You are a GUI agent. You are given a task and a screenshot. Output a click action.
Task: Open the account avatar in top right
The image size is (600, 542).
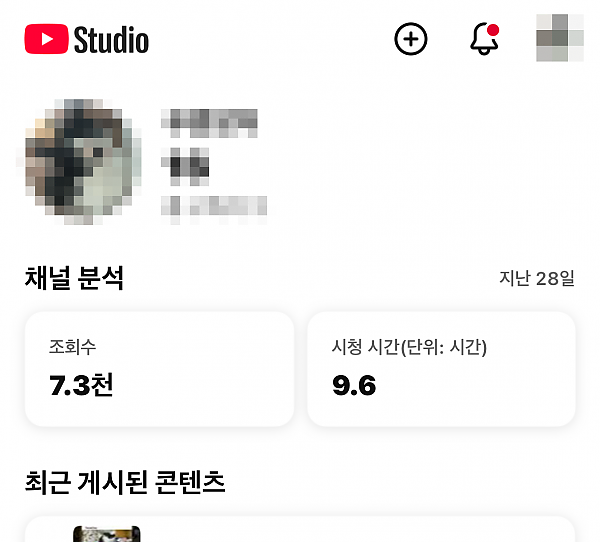coord(560,38)
